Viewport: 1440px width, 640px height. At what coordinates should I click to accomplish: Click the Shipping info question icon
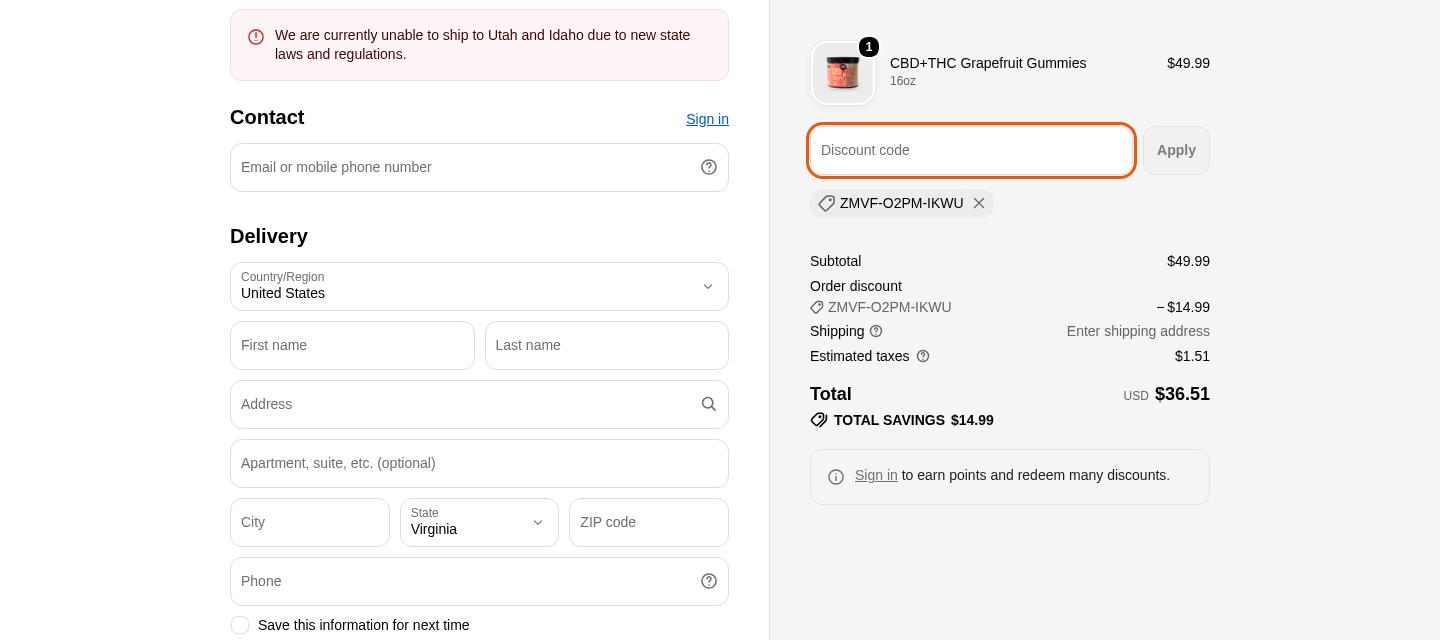(x=876, y=331)
